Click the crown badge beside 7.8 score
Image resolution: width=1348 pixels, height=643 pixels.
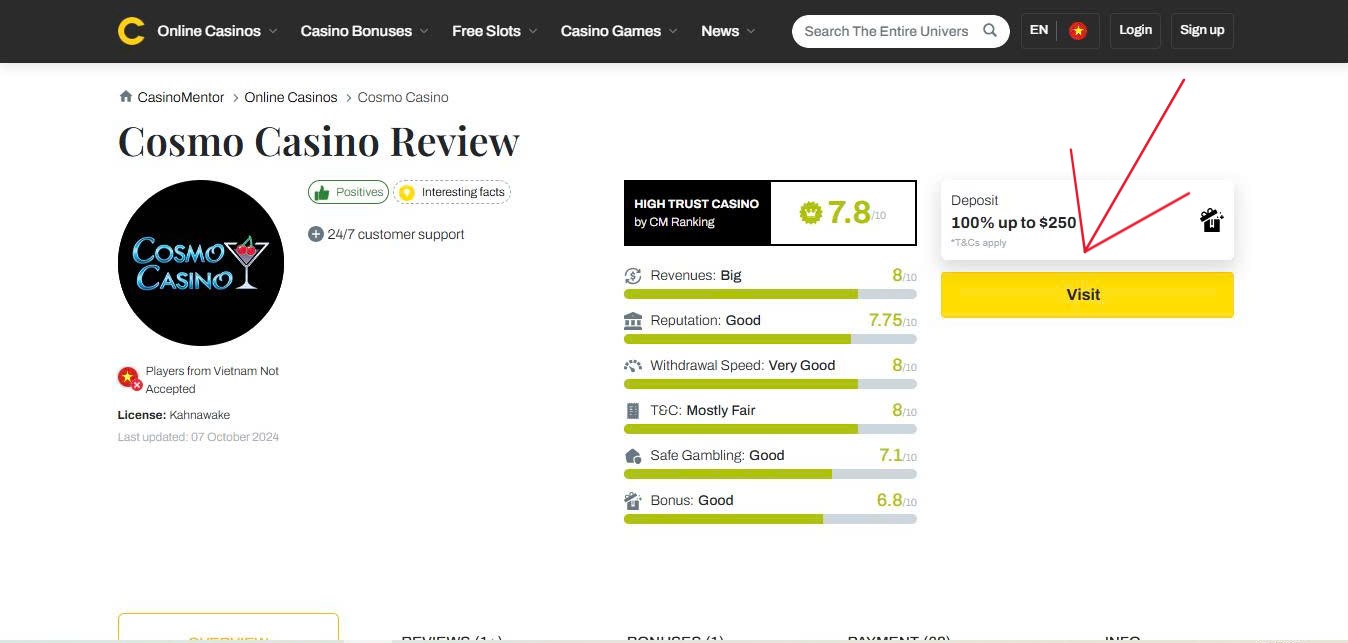pyautogui.click(x=810, y=212)
